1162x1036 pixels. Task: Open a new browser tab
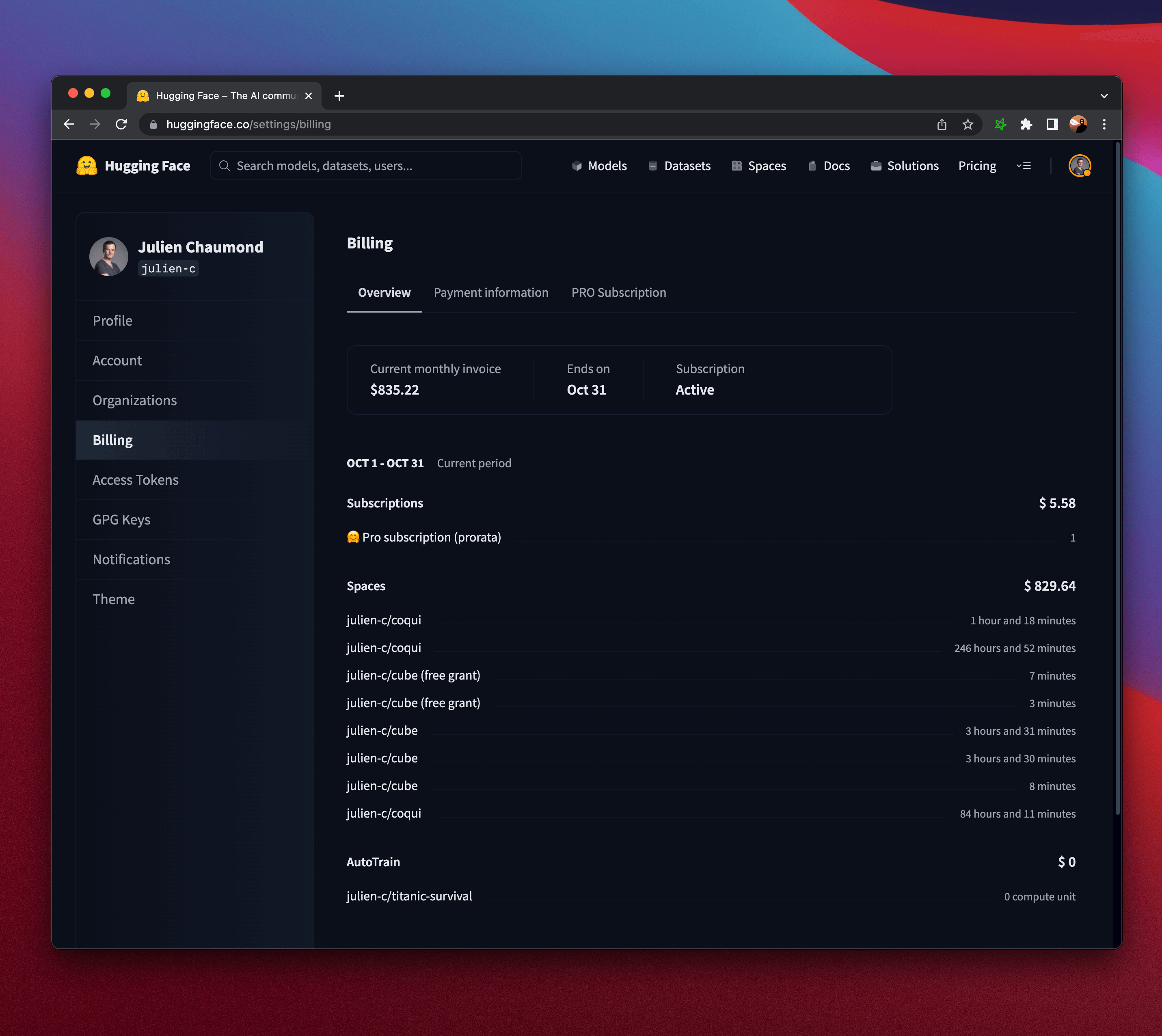(x=339, y=96)
